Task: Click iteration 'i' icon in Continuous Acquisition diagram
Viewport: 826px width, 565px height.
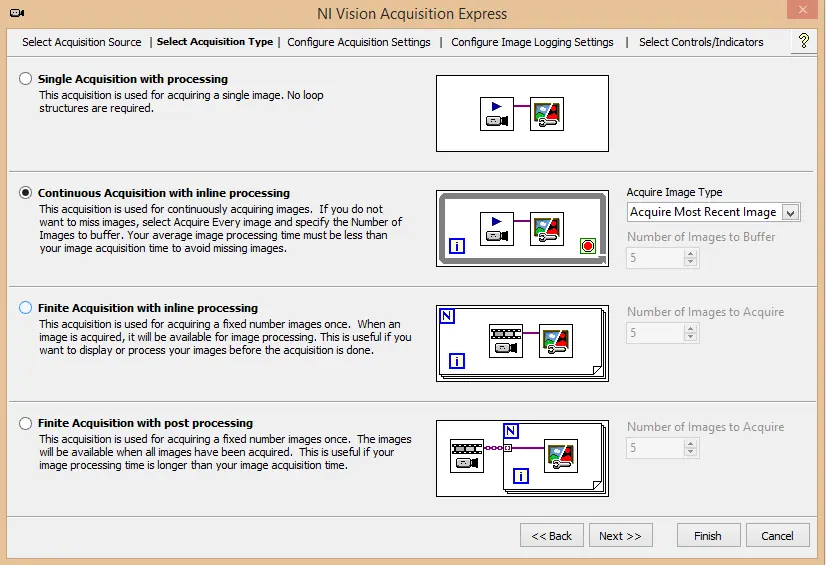Action: (457, 245)
